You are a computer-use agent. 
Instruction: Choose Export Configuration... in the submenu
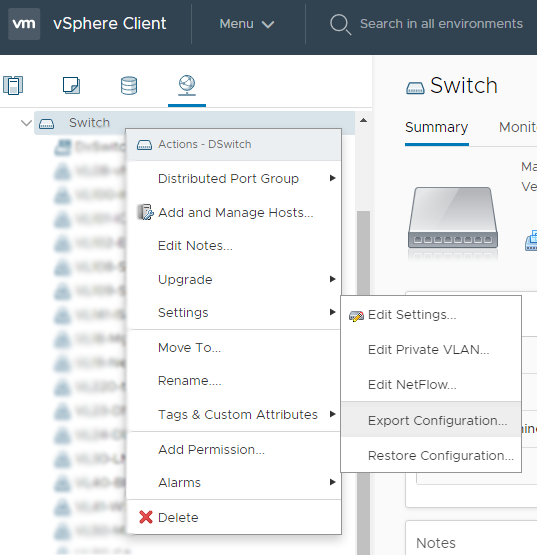[x=431, y=420]
